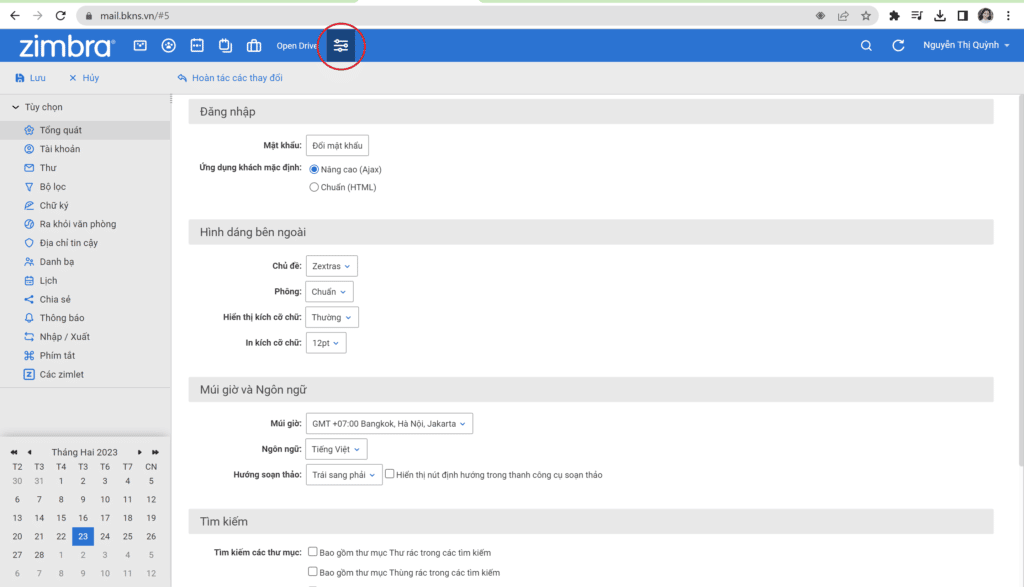
Task: Click the refresh arrow icon next to the username
Action: (898, 45)
